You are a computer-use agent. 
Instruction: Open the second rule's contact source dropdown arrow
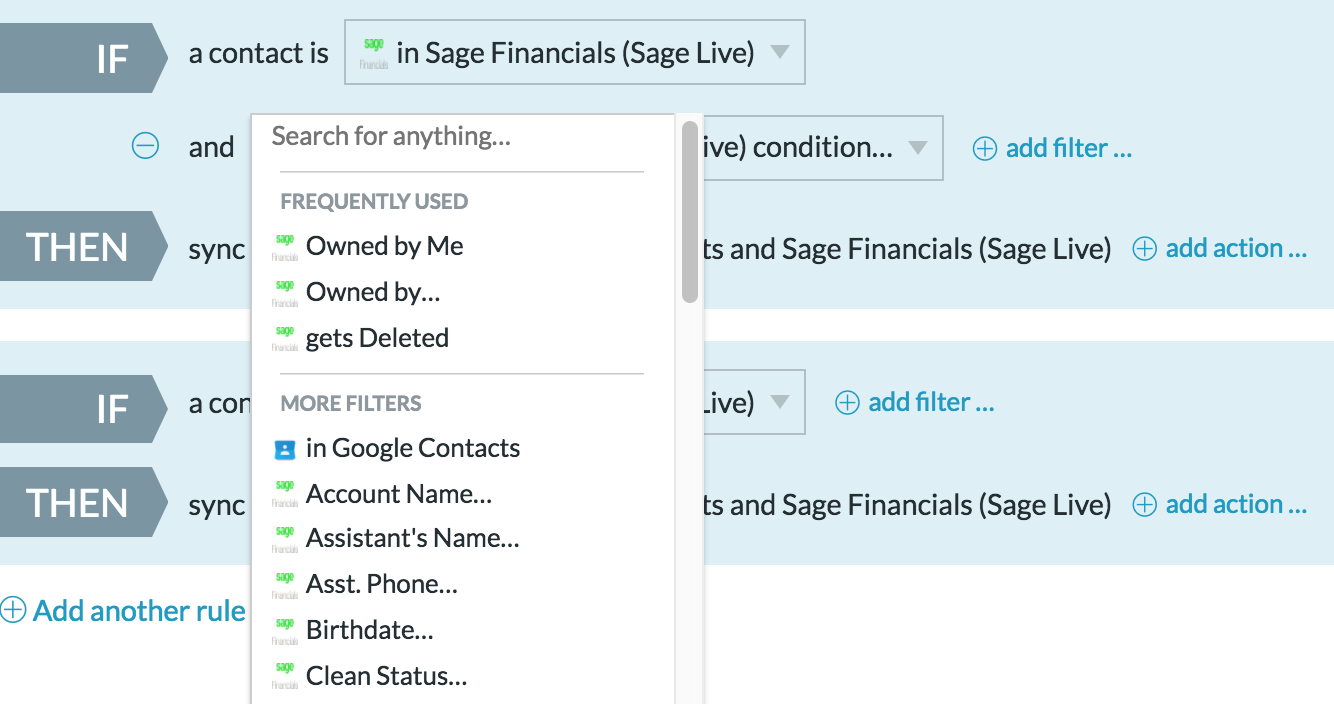780,402
